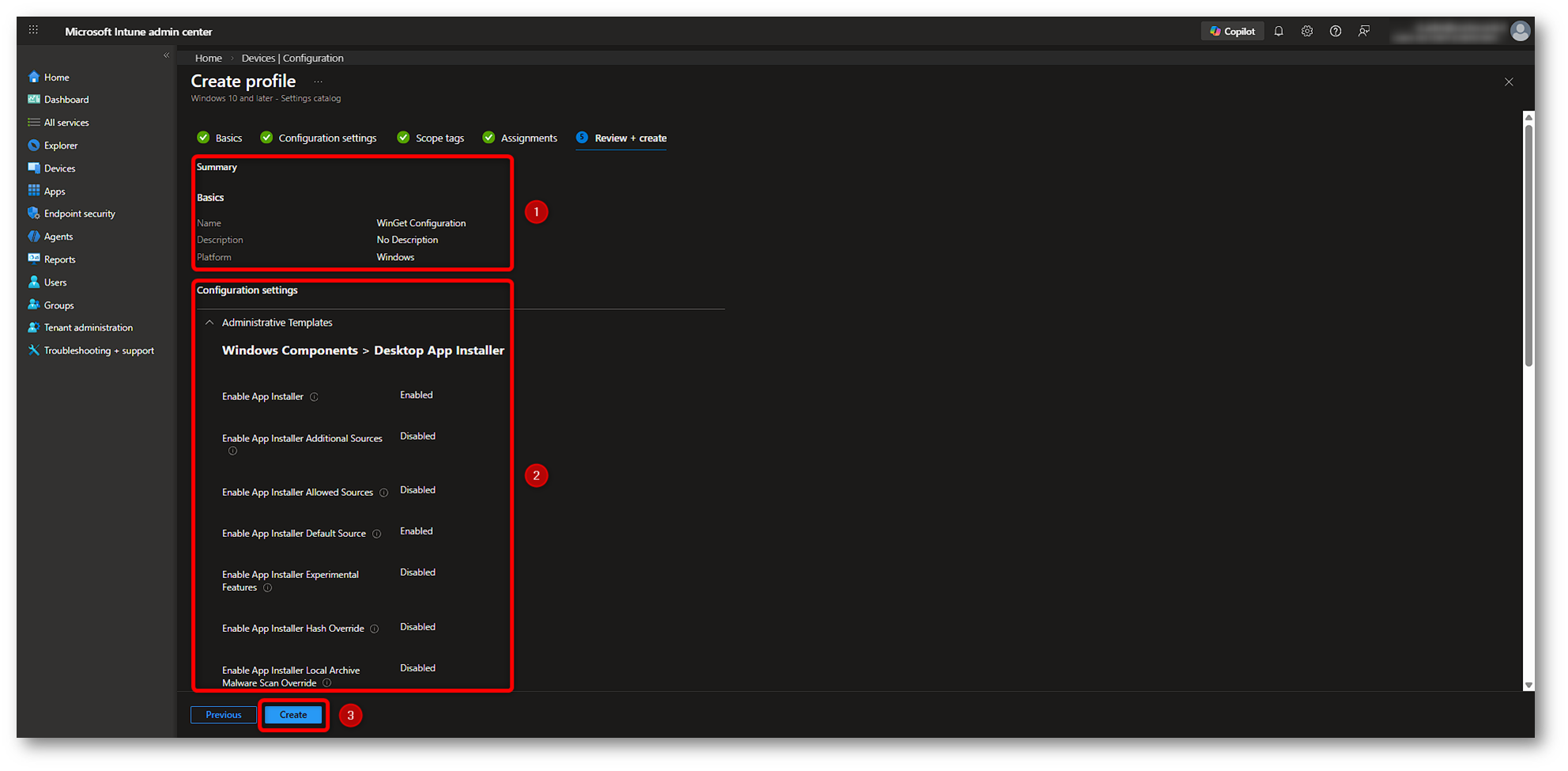
Task: Open Users in the sidebar
Action: (x=47, y=282)
